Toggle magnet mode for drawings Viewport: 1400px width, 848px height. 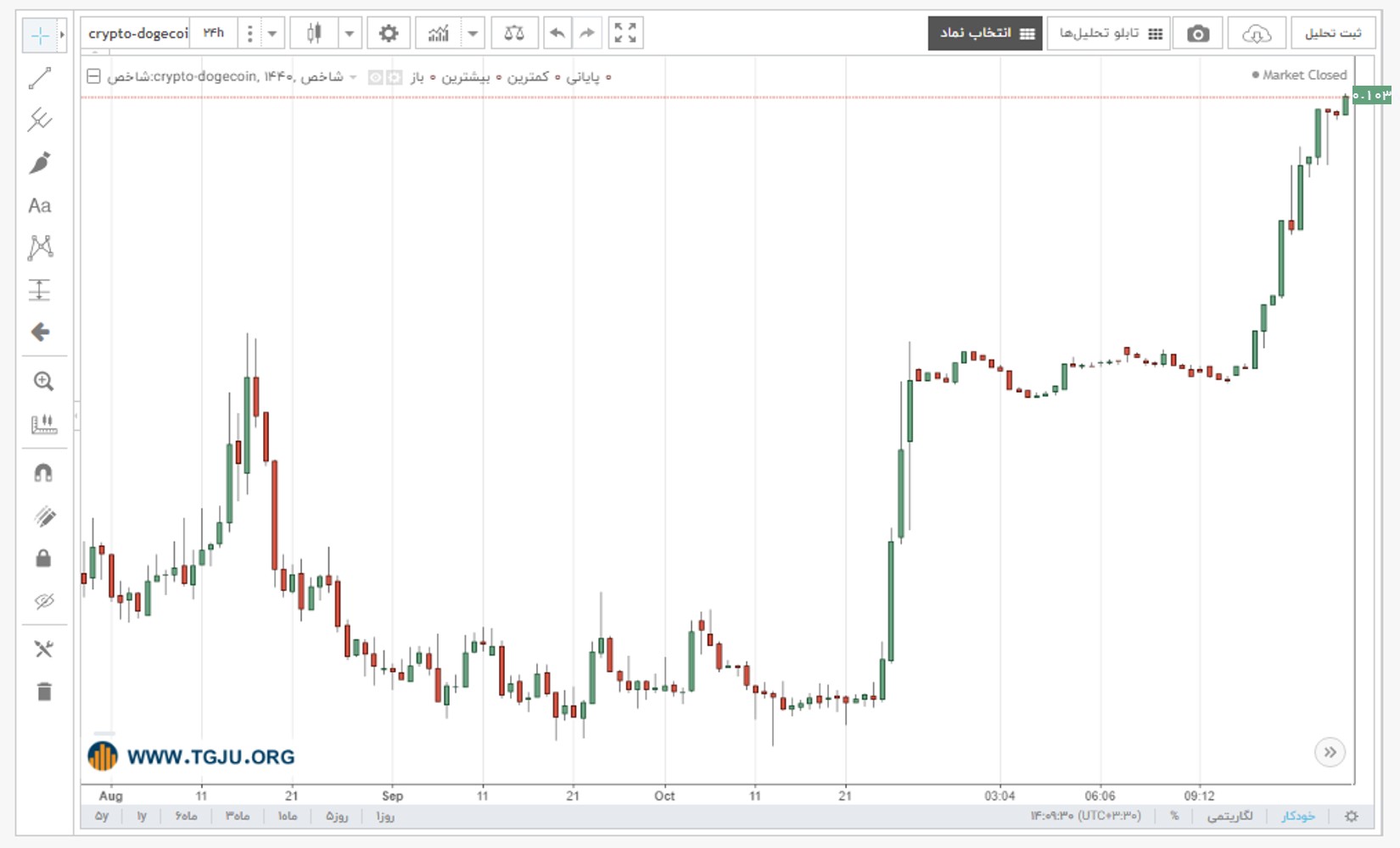pos(43,473)
